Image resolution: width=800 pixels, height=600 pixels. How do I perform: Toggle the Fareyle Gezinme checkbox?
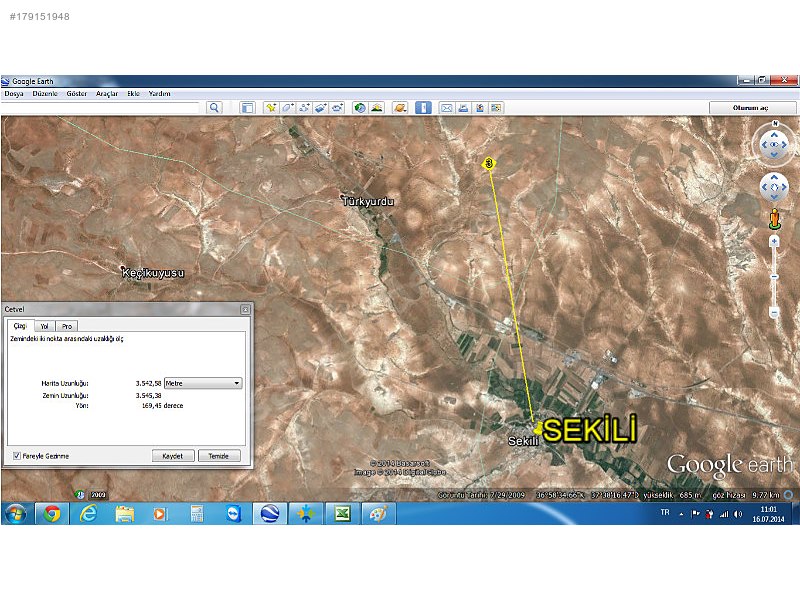17,456
